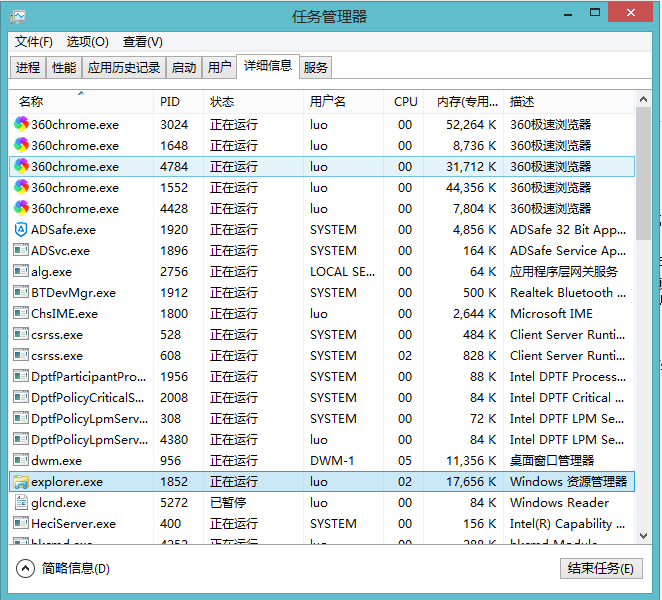The height and width of the screenshot is (600, 662).
Task: Click the explorer.exe folder icon
Action: 21,481
